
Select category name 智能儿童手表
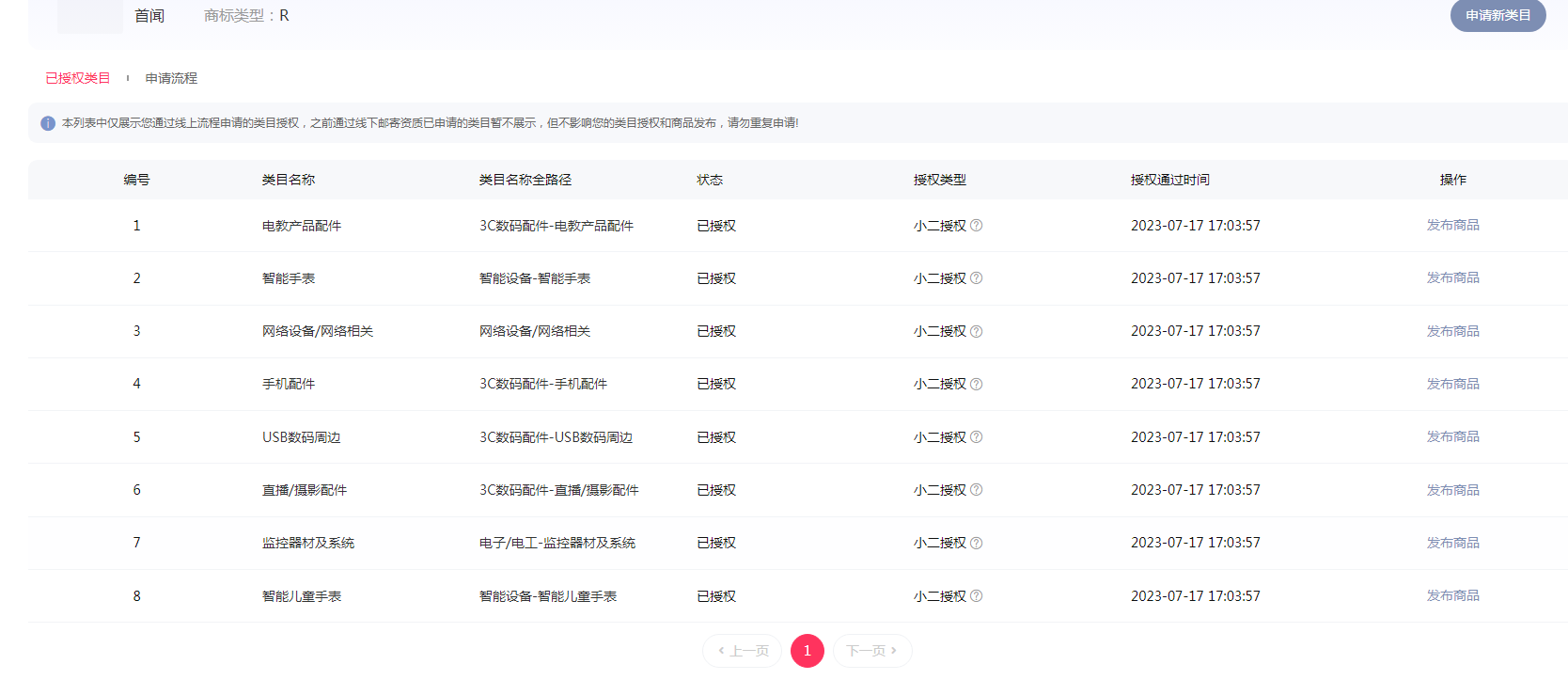(x=302, y=596)
